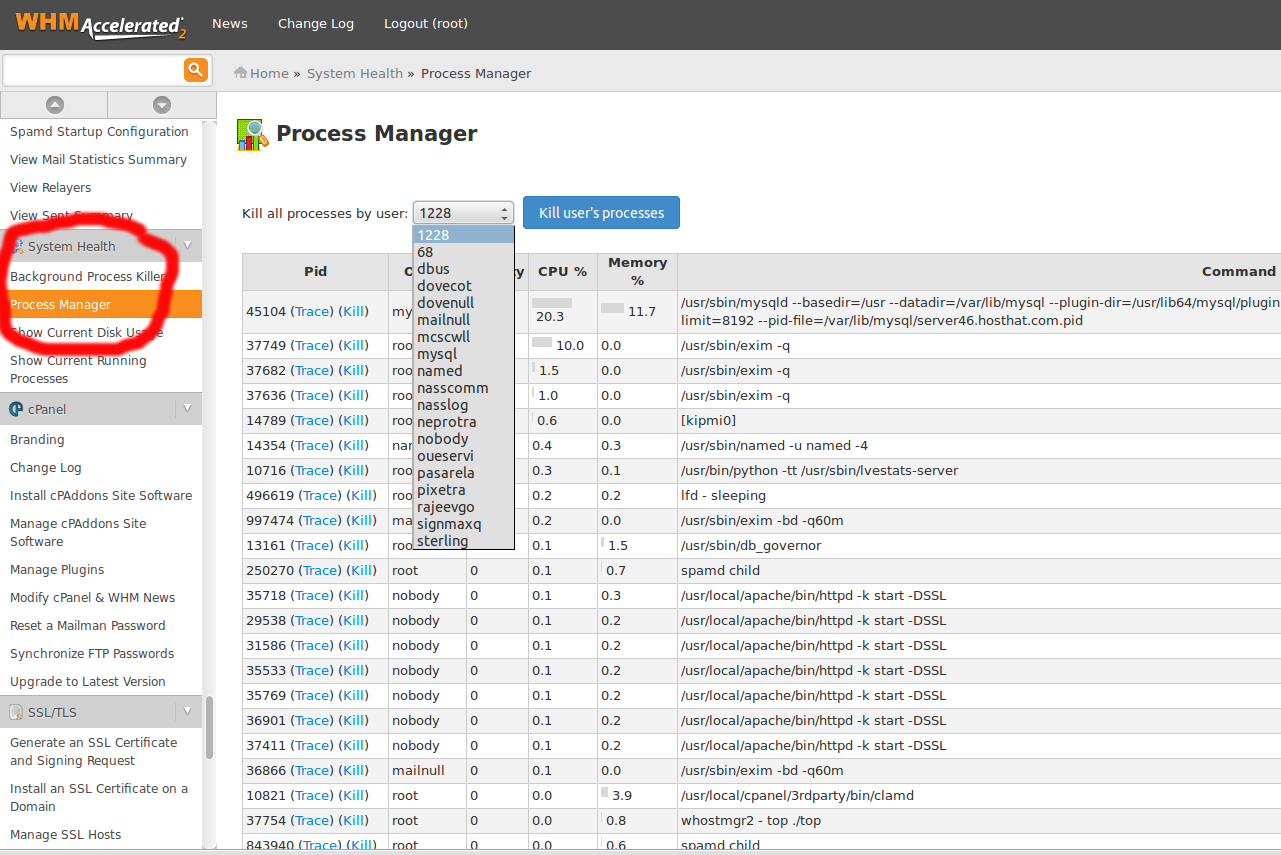Screen dimensions: 1281x855
Task: Click the Home breadcrumb house icon
Action: (239, 72)
